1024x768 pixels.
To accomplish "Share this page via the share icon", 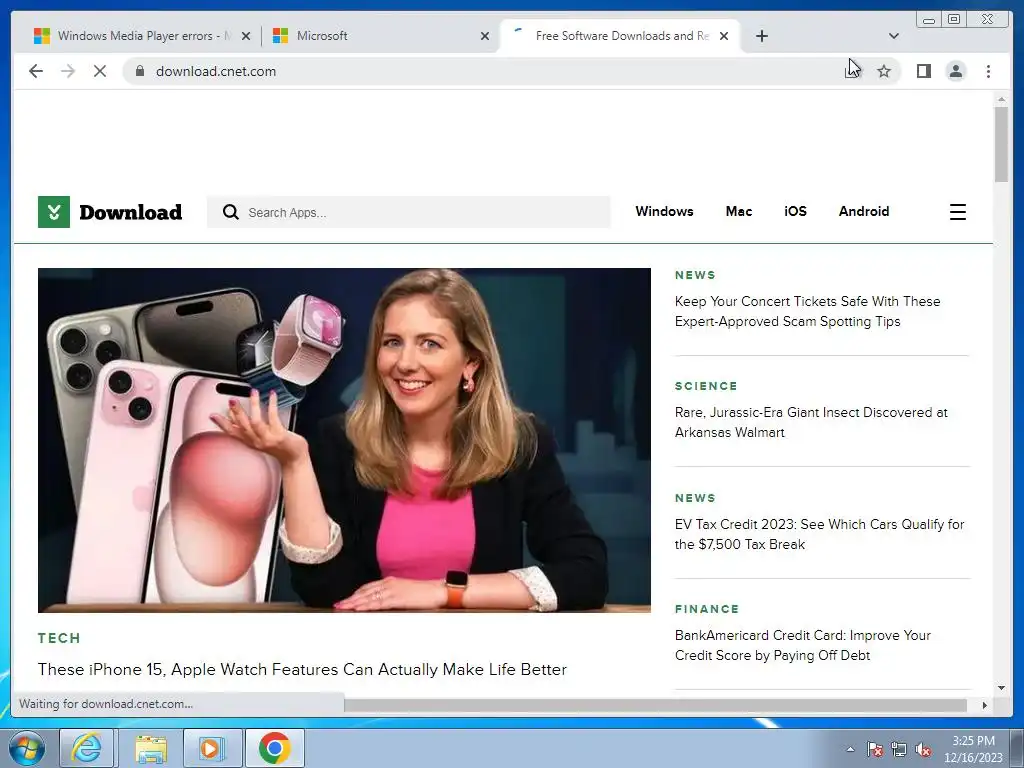I will tap(852, 71).
